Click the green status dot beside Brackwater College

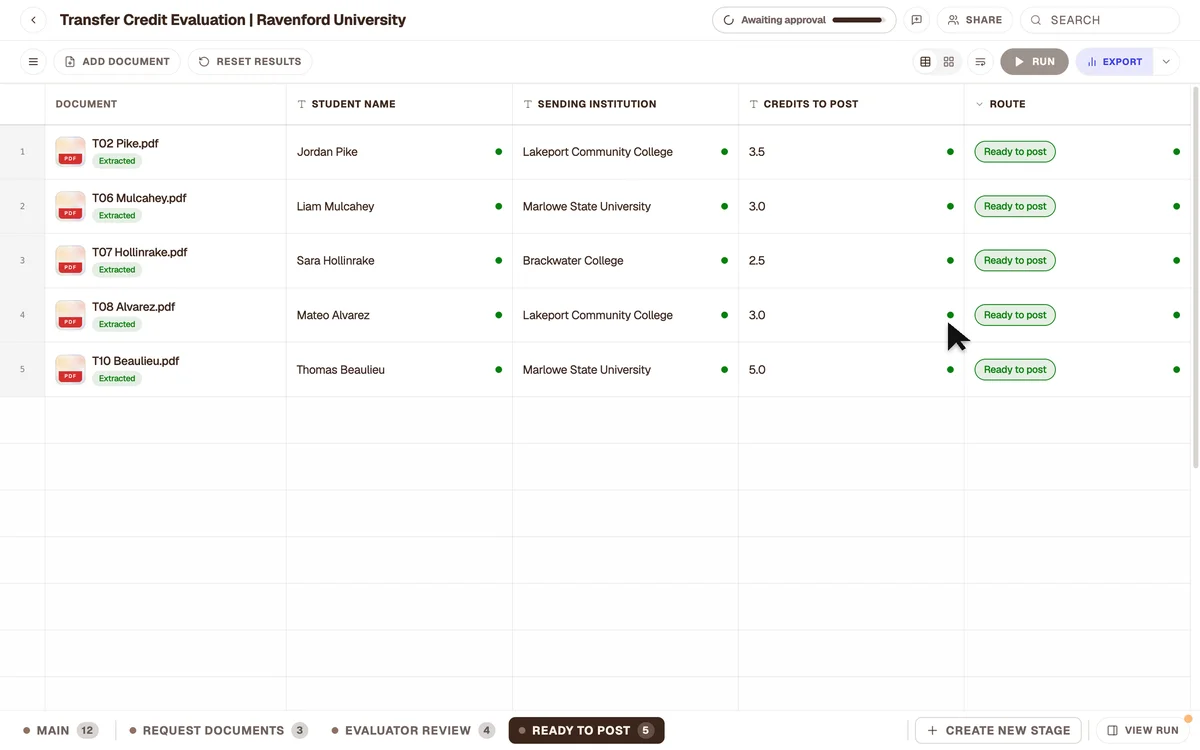(x=724, y=261)
